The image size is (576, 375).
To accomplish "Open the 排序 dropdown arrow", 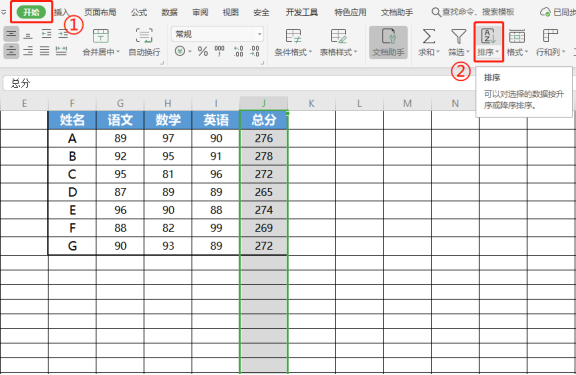I will [x=497, y=52].
